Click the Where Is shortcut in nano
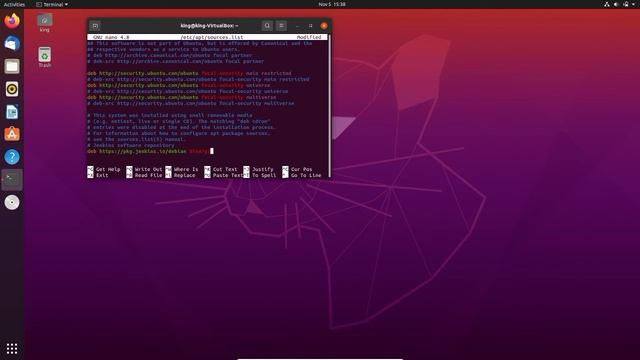This screenshot has height=360, width=640. click(182, 169)
